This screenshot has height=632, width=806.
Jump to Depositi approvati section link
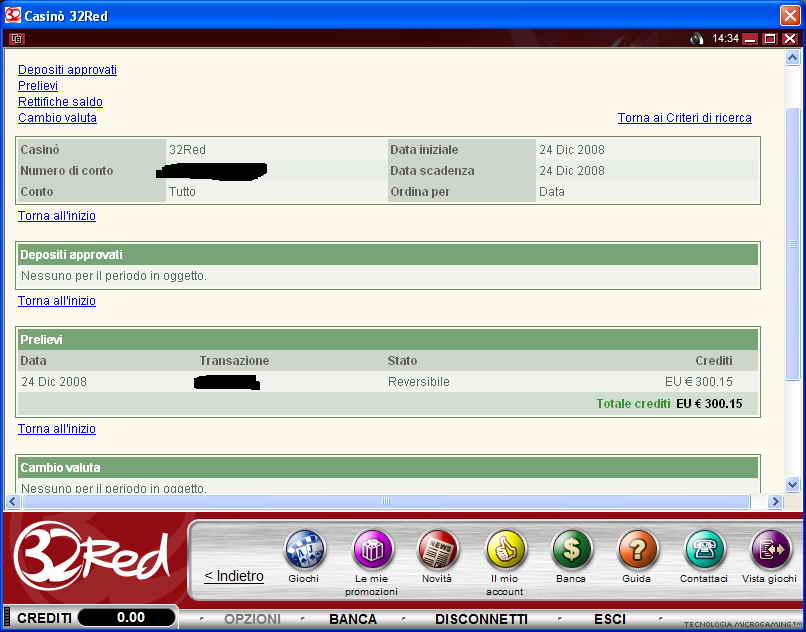point(67,70)
